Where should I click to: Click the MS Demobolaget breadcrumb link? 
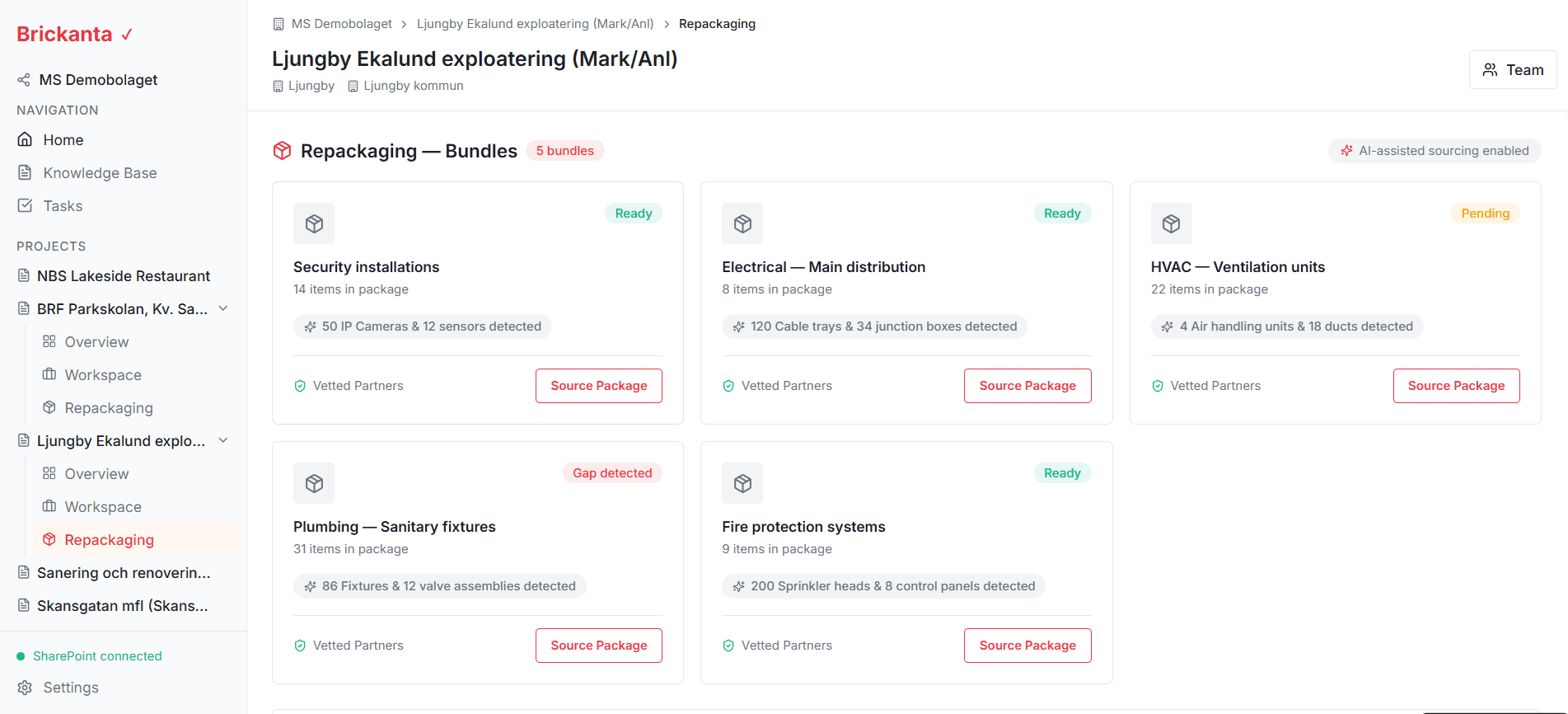[x=341, y=24]
